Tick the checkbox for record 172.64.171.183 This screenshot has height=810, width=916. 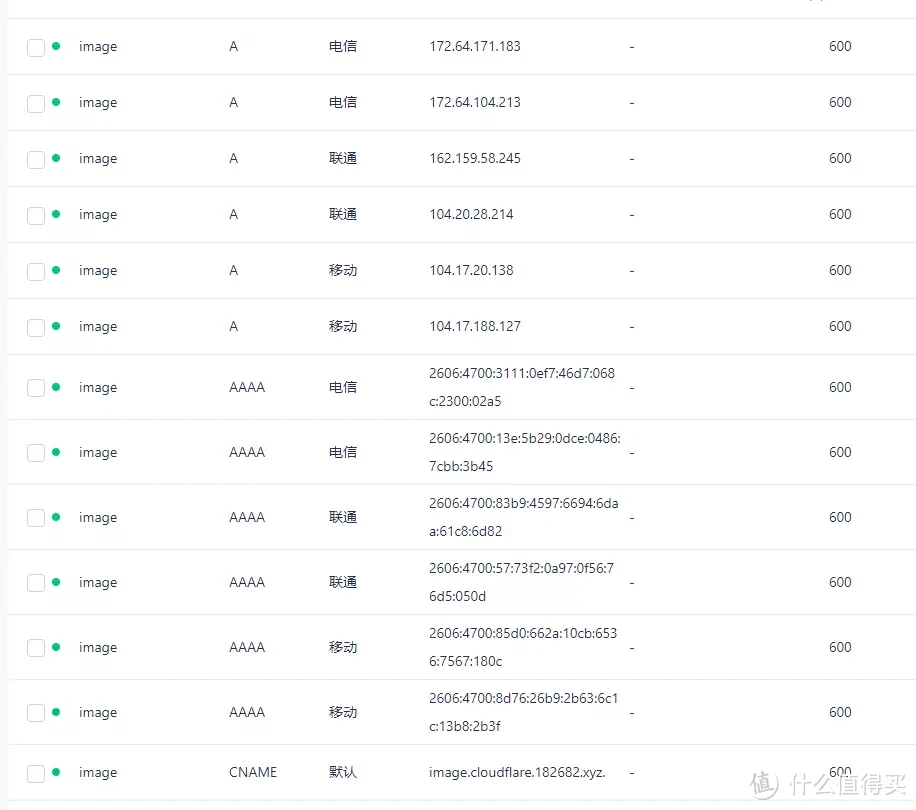[x=36, y=48]
